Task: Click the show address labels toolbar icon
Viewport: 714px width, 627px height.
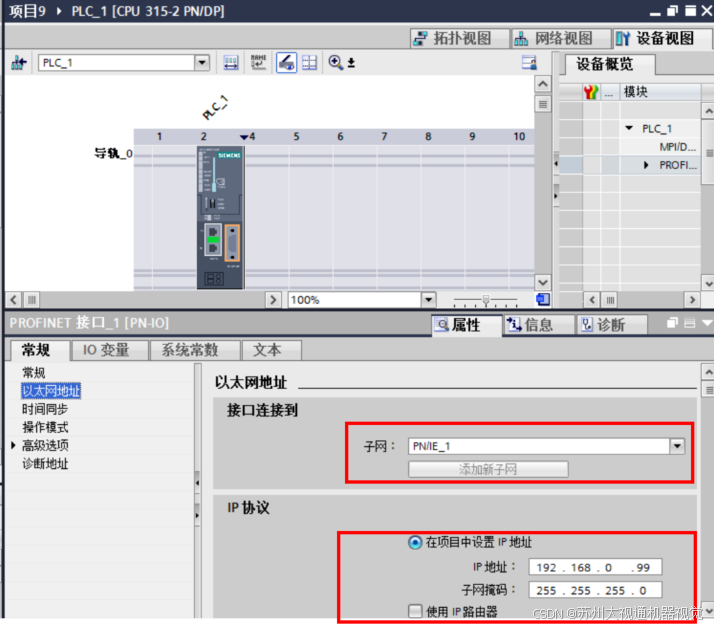Action: [231, 62]
